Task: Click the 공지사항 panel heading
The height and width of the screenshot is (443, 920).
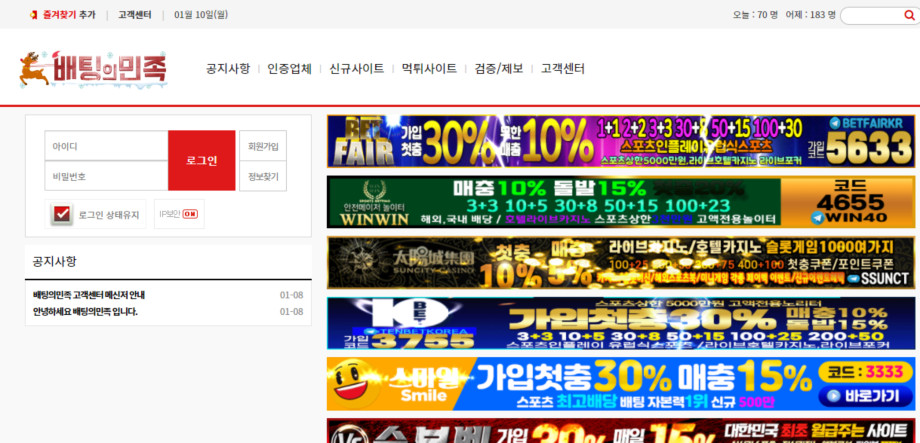Action: 55,262
